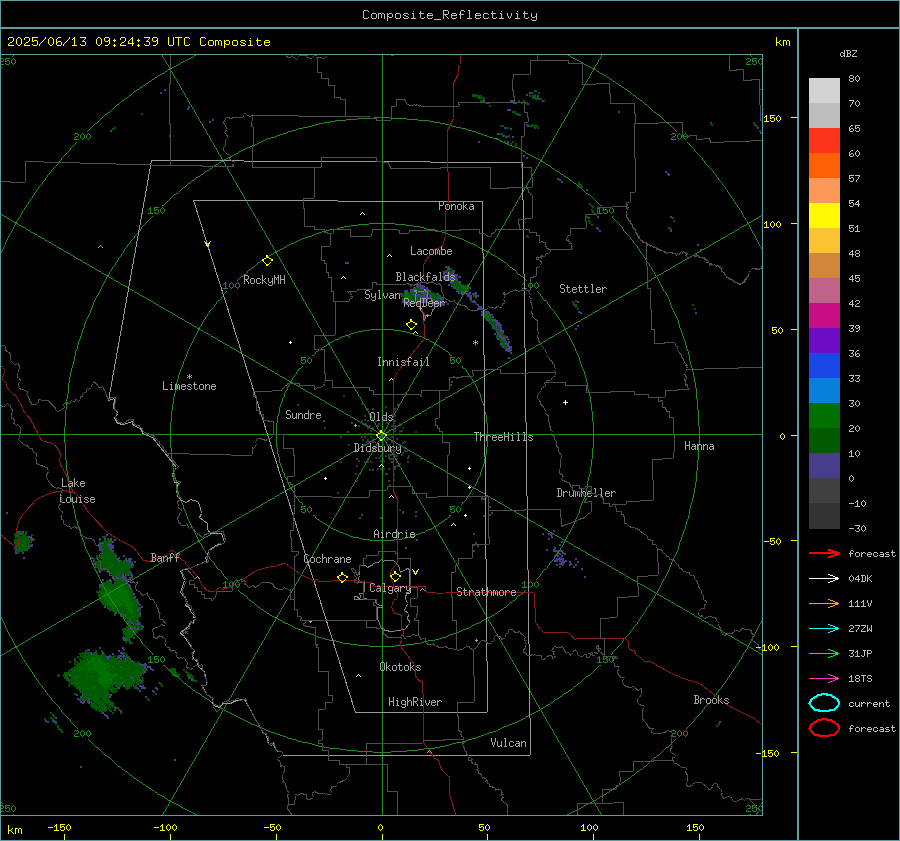
Task: Click the green 31JP arrow in legend
Action: click(x=824, y=653)
